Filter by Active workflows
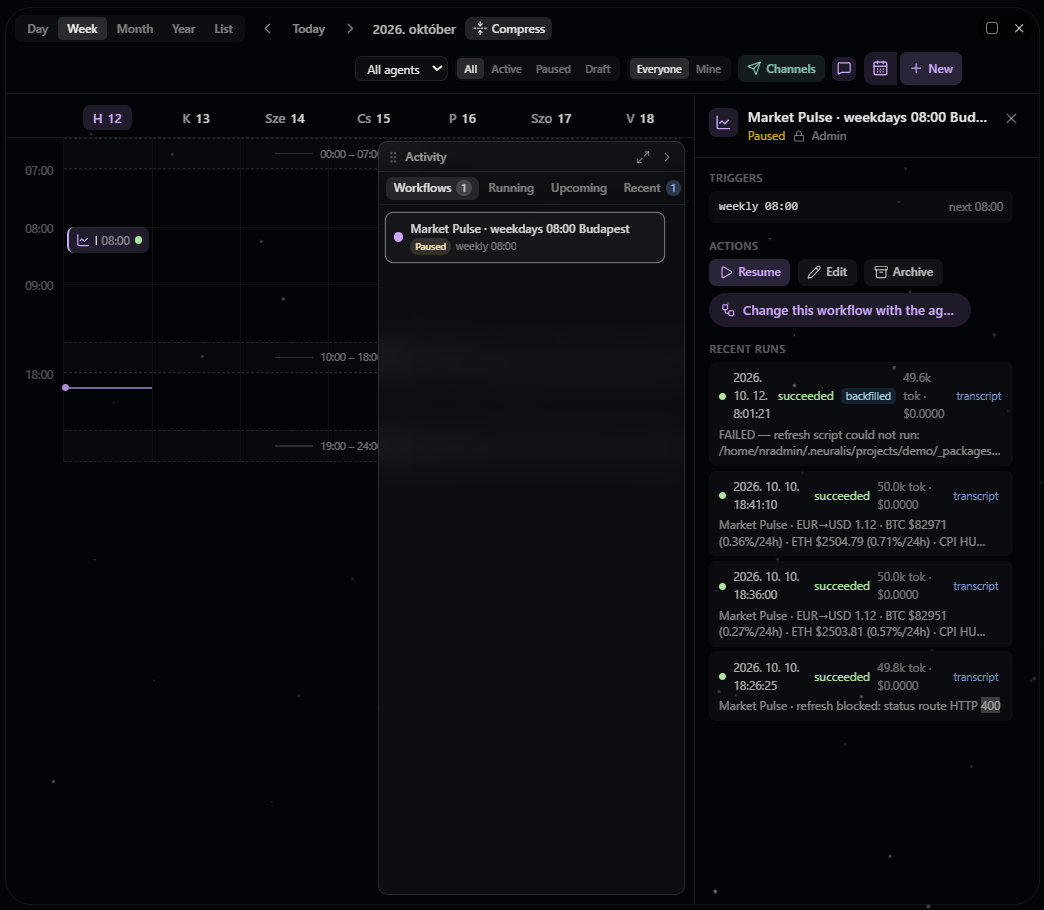 (x=506, y=69)
